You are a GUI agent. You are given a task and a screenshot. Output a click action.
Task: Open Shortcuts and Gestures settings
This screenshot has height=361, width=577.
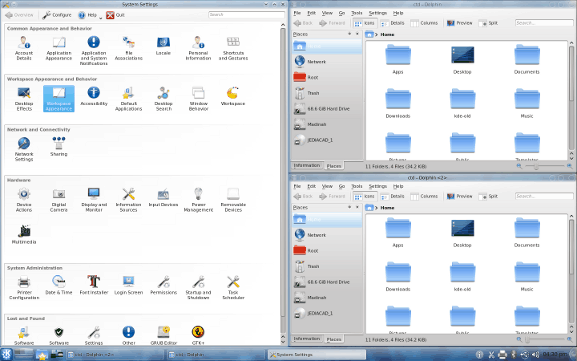(233, 48)
